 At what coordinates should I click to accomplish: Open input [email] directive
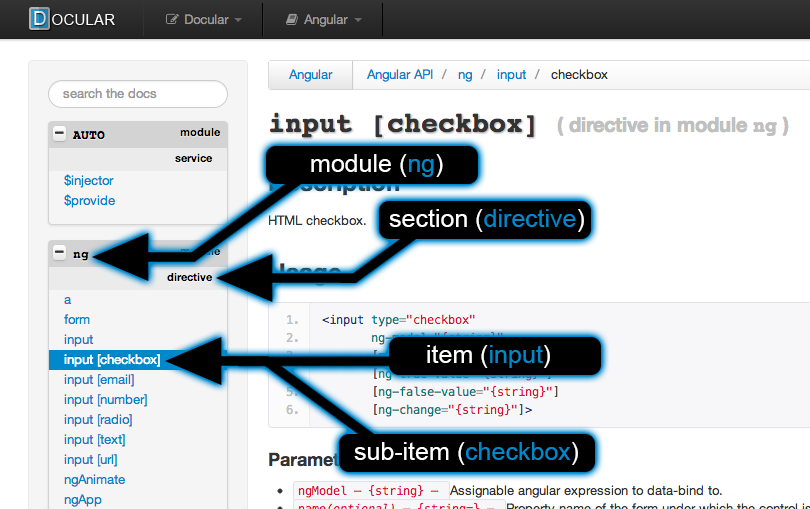[x=99, y=380]
